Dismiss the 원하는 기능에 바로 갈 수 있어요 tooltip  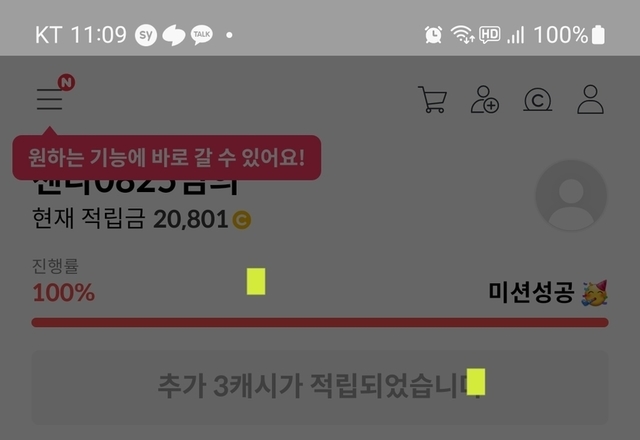167,158
